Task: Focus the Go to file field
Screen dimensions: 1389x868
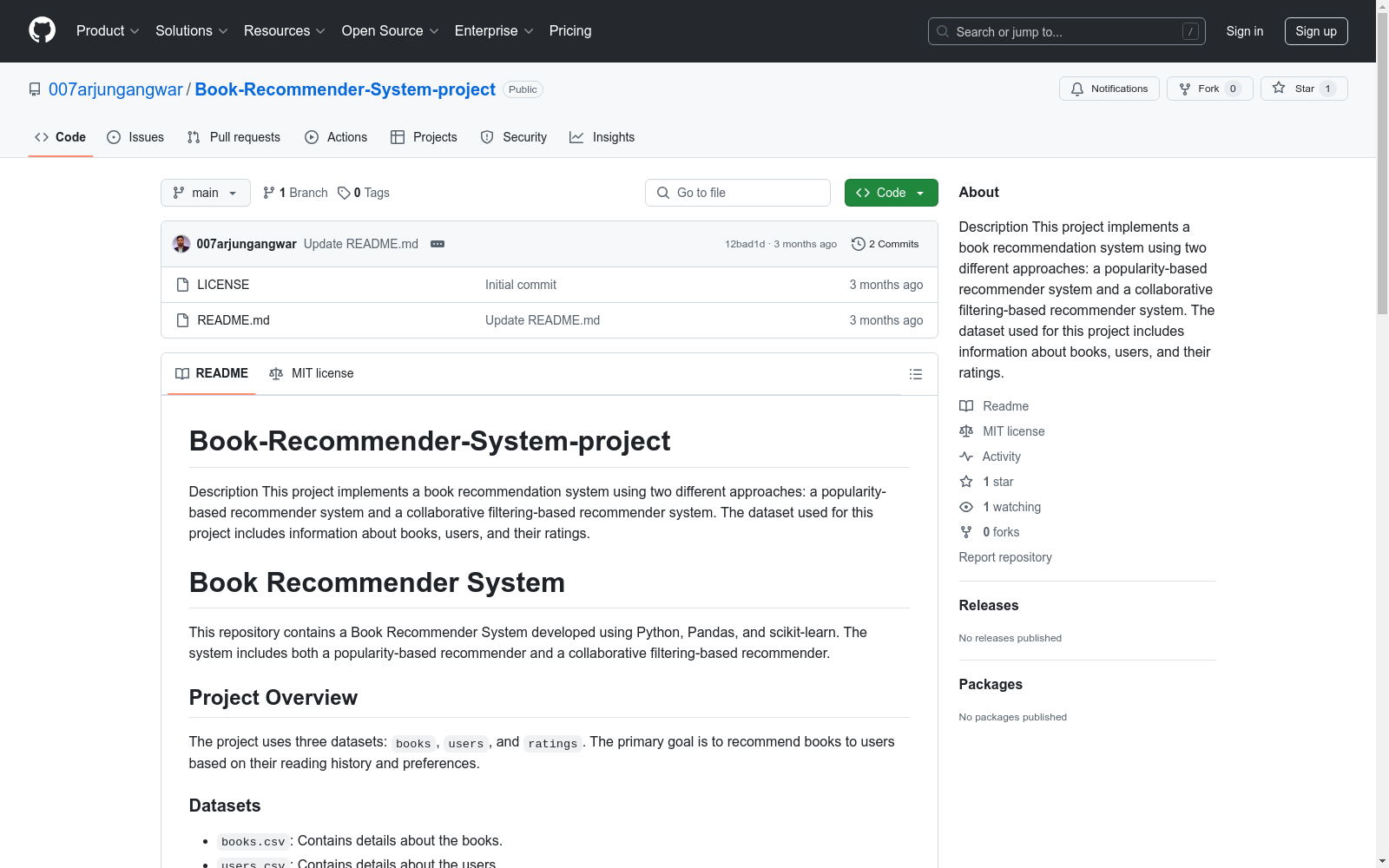Action: (x=738, y=193)
